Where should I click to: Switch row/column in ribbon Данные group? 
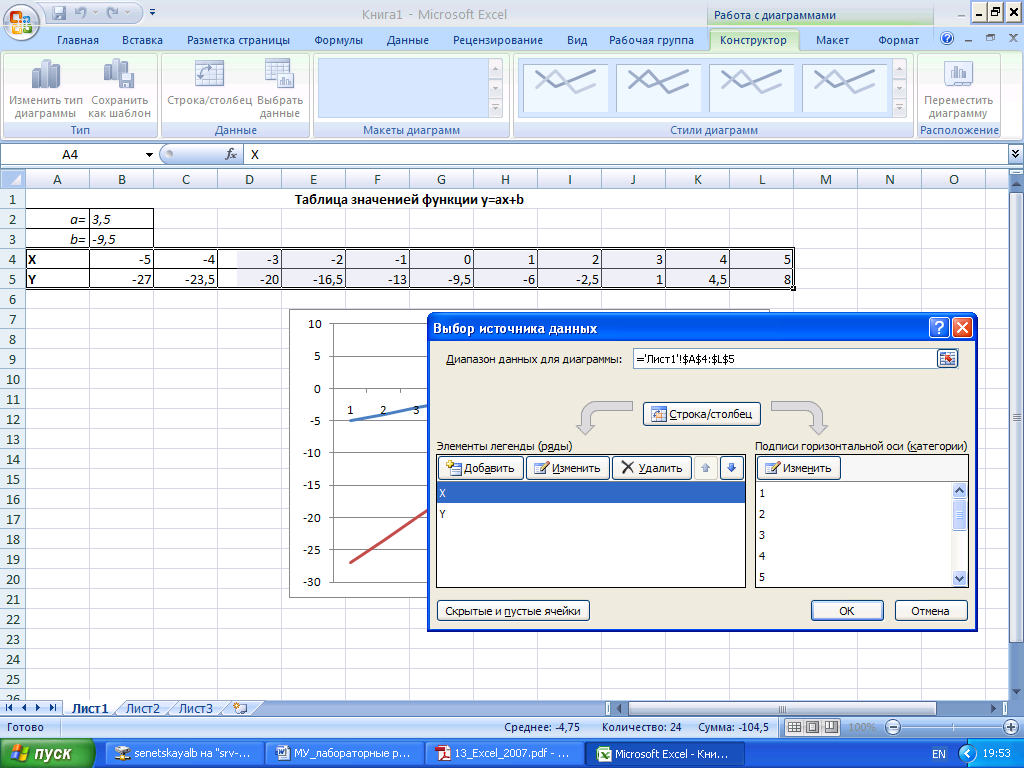209,83
